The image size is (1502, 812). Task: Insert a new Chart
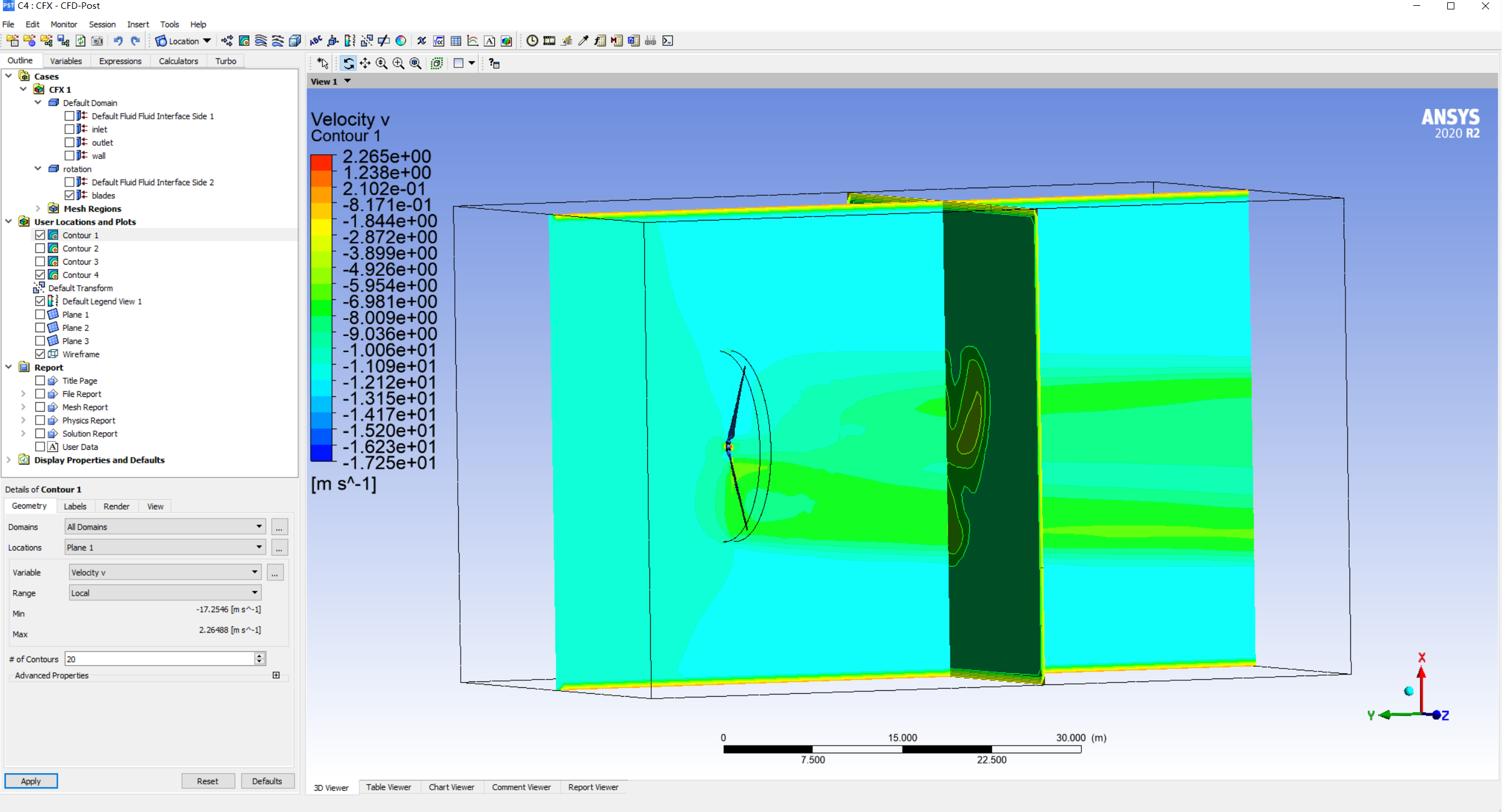pos(473,41)
